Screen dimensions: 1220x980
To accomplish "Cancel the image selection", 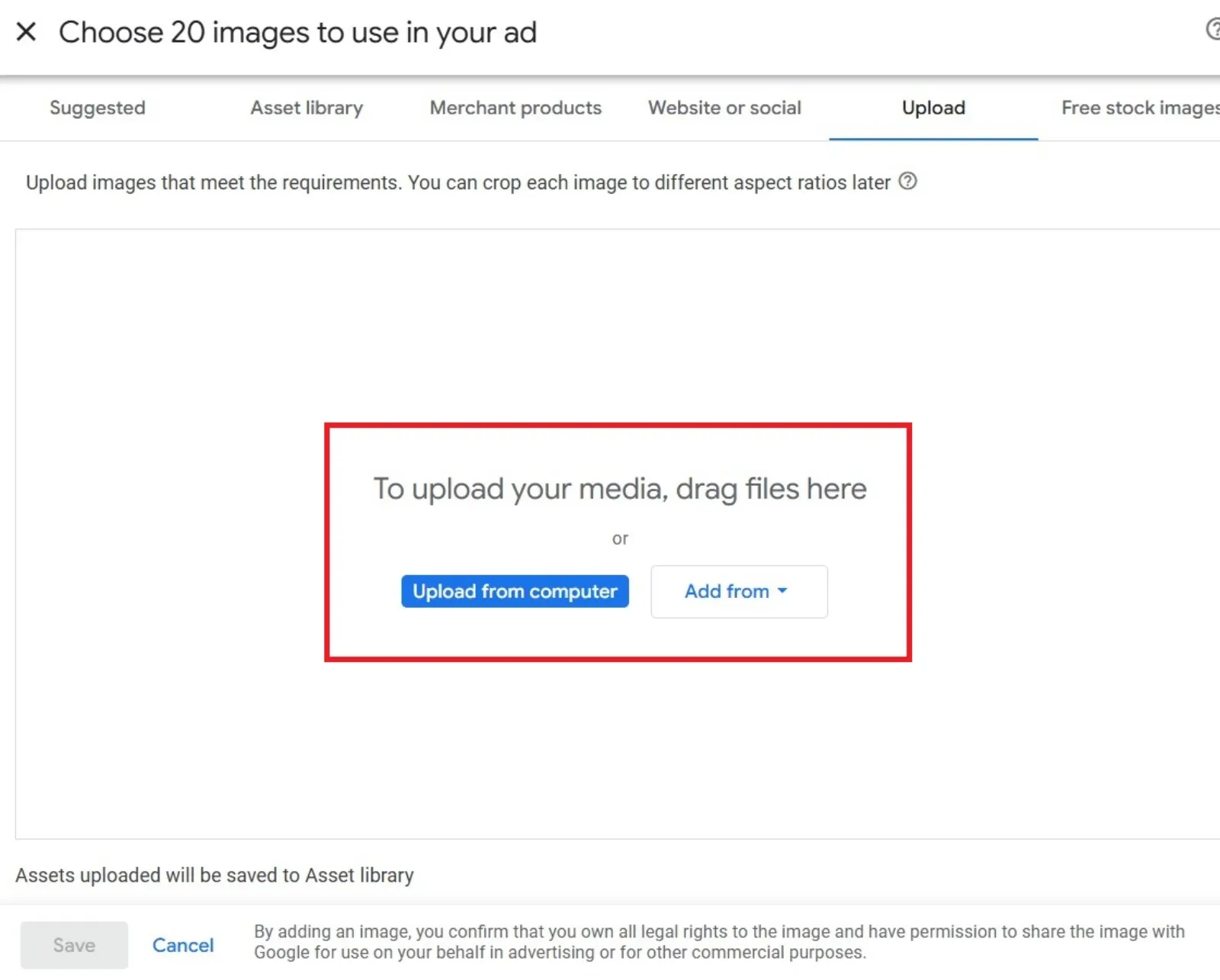I will [183, 945].
